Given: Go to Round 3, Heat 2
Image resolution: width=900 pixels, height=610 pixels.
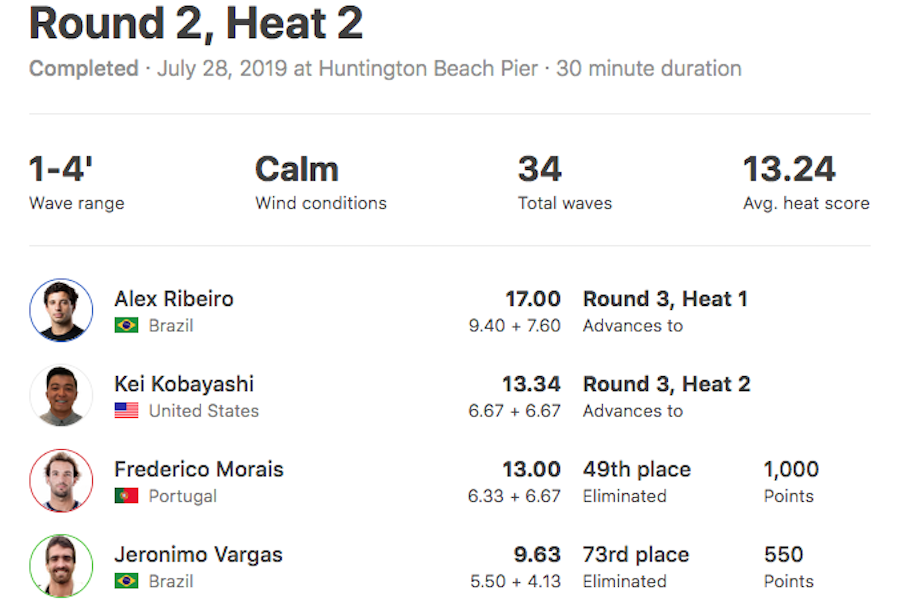Looking at the screenshot, I should (x=666, y=384).
